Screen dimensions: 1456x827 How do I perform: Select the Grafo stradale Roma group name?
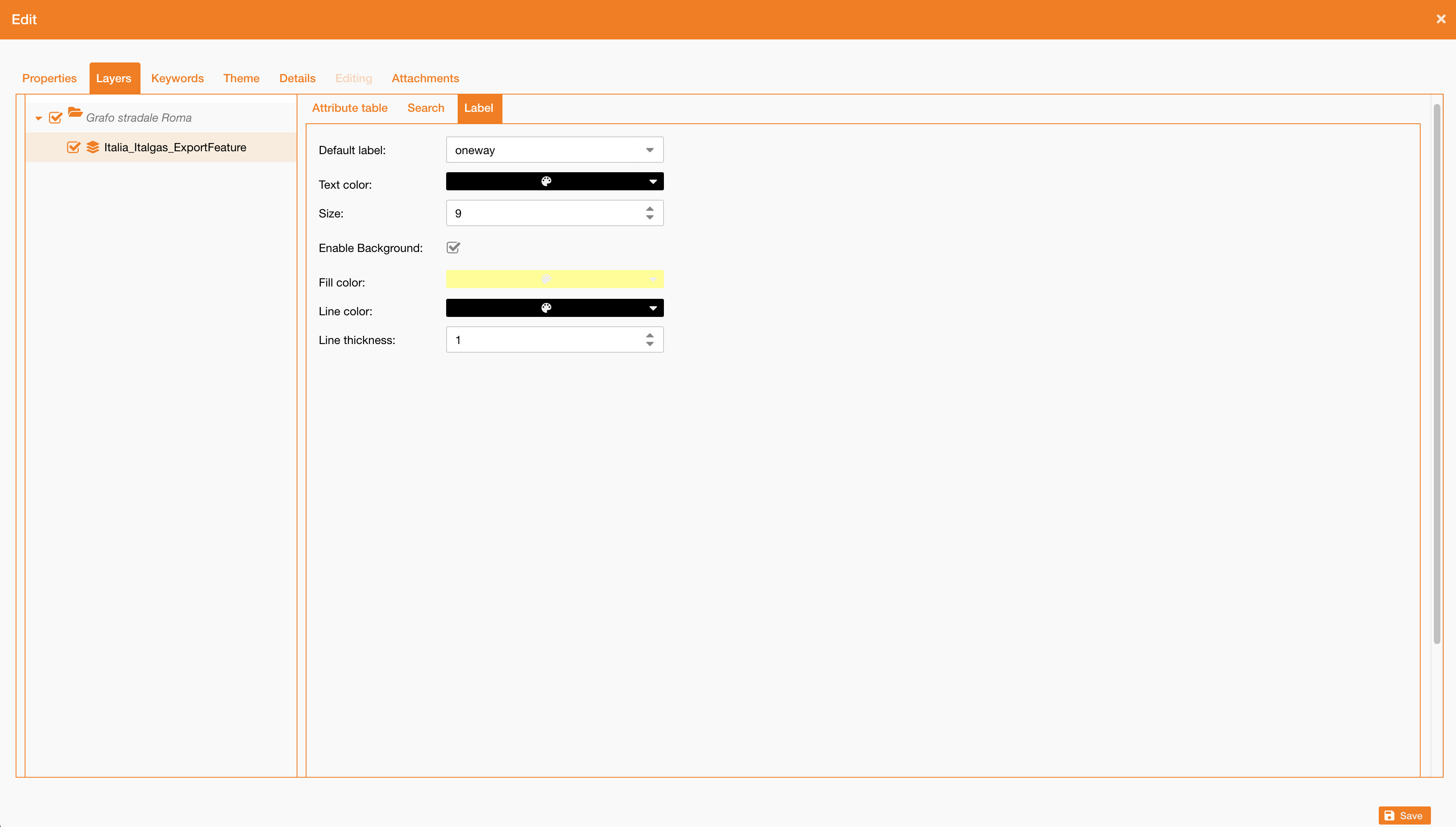[139, 118]
